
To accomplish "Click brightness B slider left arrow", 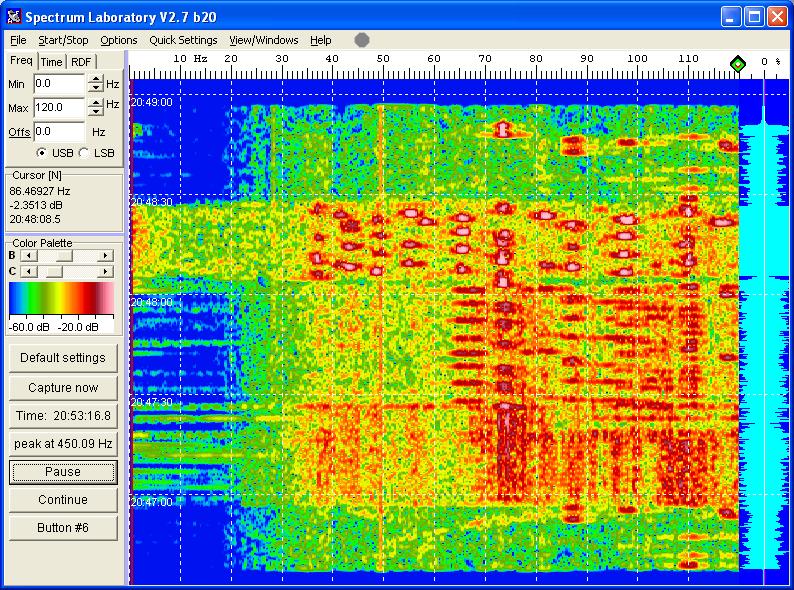I will [29, 256].
